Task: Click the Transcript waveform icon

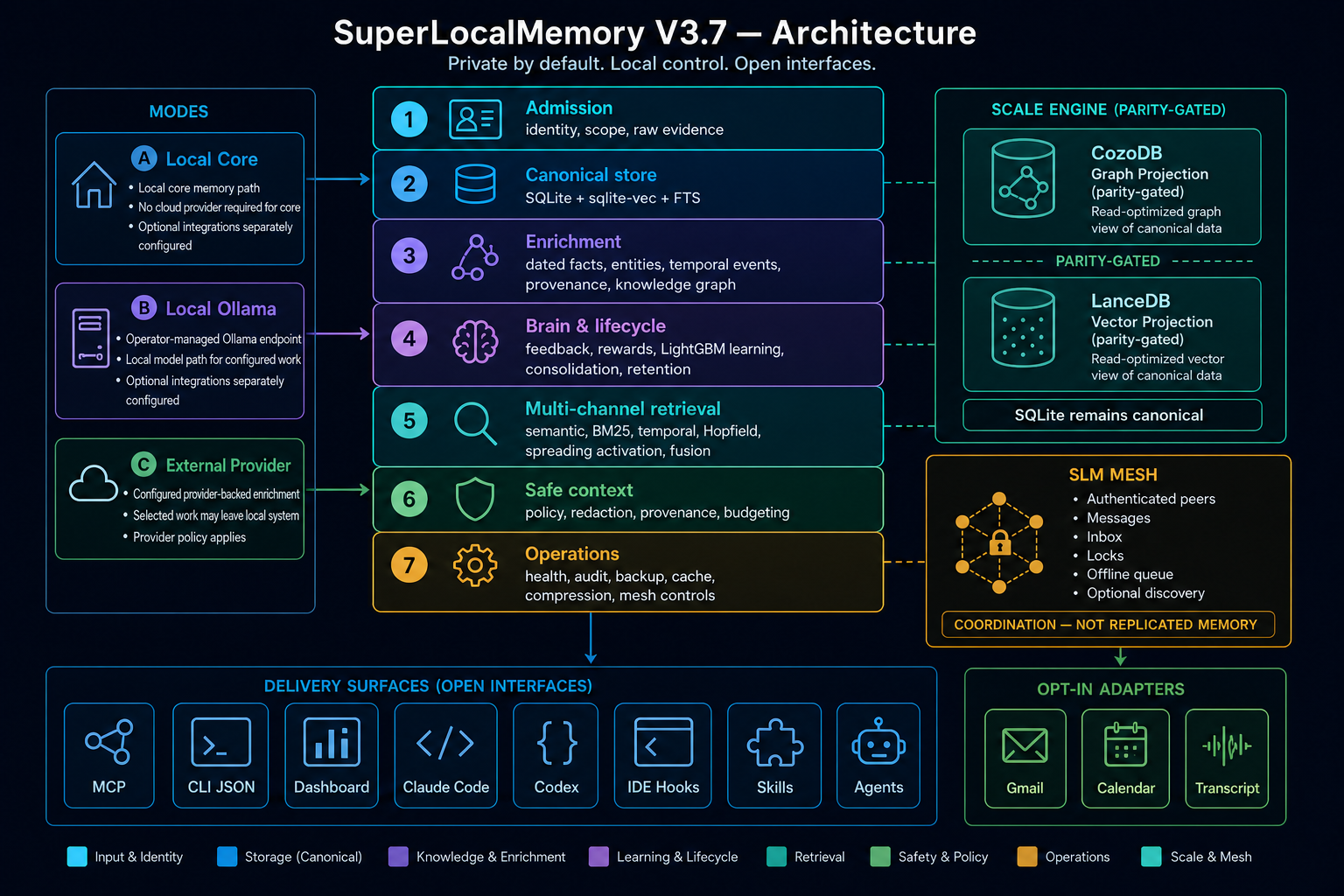Action: (x=1227, y=746)
